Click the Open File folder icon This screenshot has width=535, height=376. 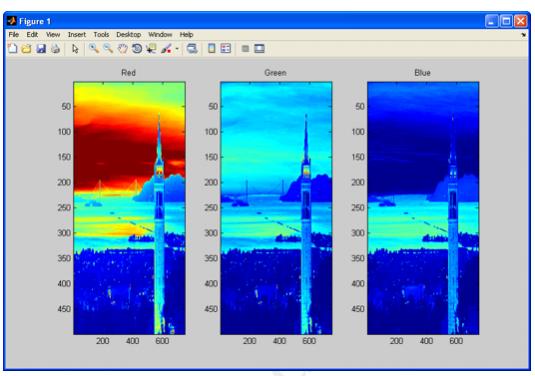tap(27, 49)
